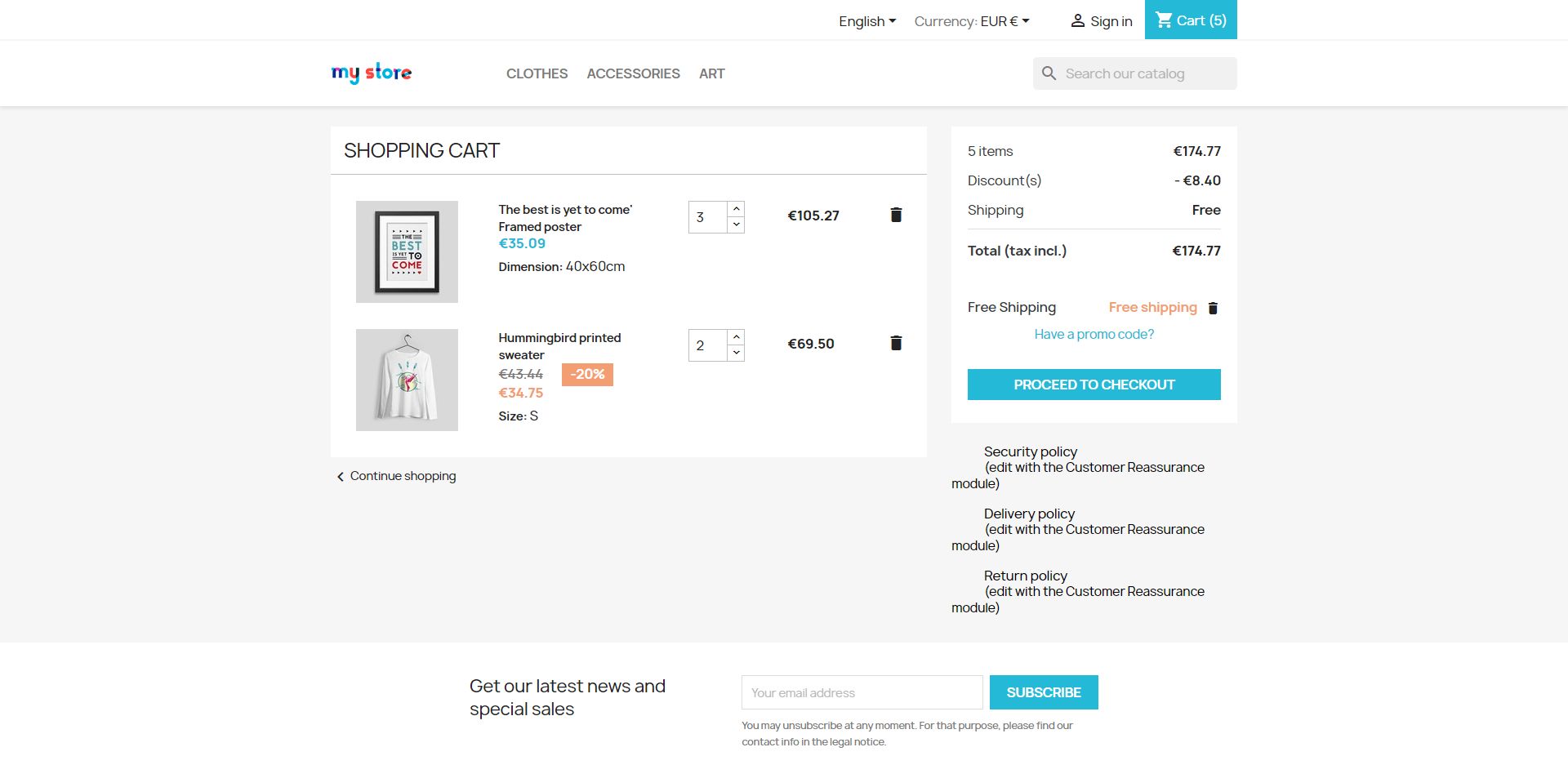Click the search magnifier icon
The height and width of the screenshot is (765, 1568).
pyautogui.click(x=1049, y=73)
